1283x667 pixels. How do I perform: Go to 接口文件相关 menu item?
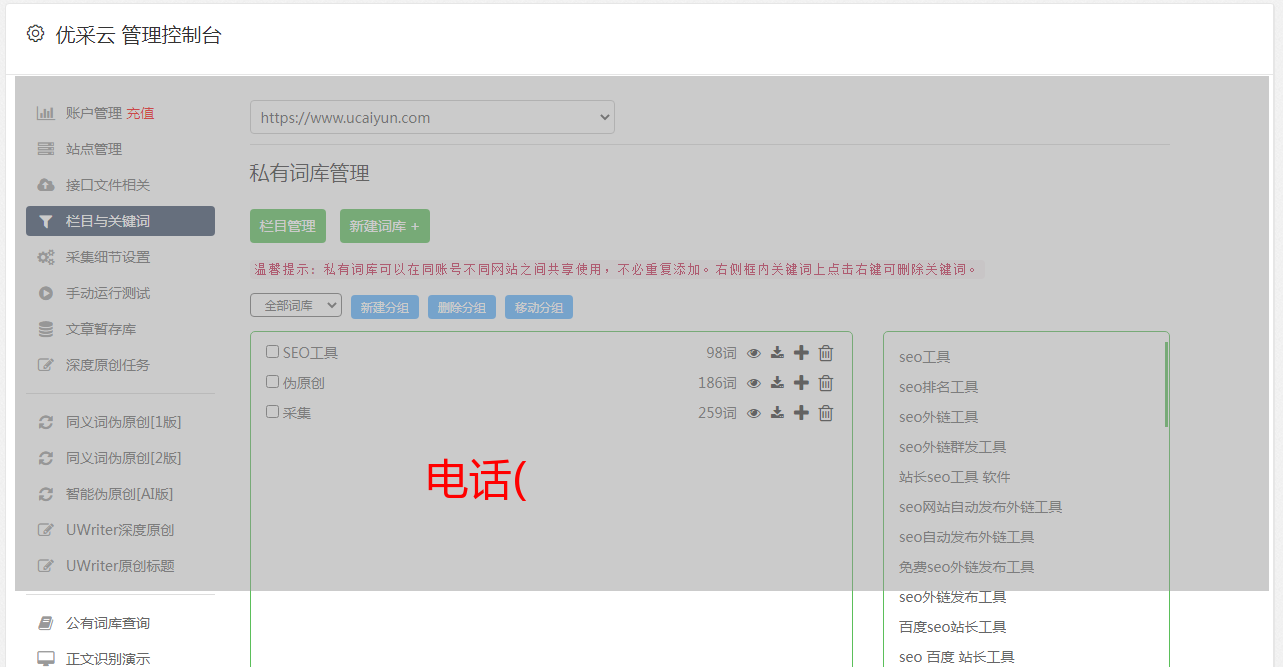point(108,185)
